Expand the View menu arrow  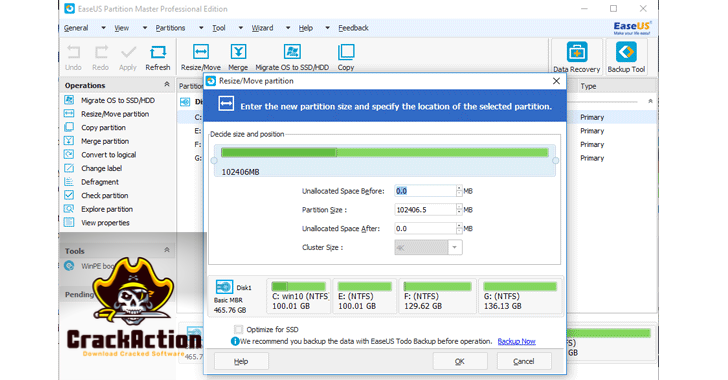(144, 28)
